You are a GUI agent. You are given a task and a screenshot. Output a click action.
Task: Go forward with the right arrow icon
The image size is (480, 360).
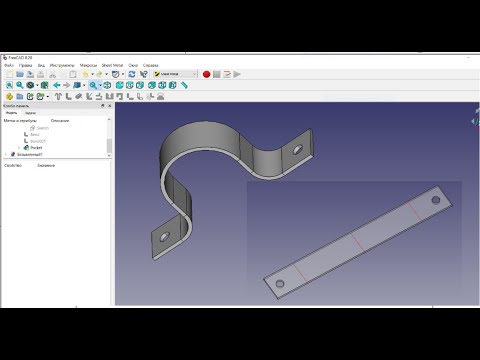click(x=67, y=85)
